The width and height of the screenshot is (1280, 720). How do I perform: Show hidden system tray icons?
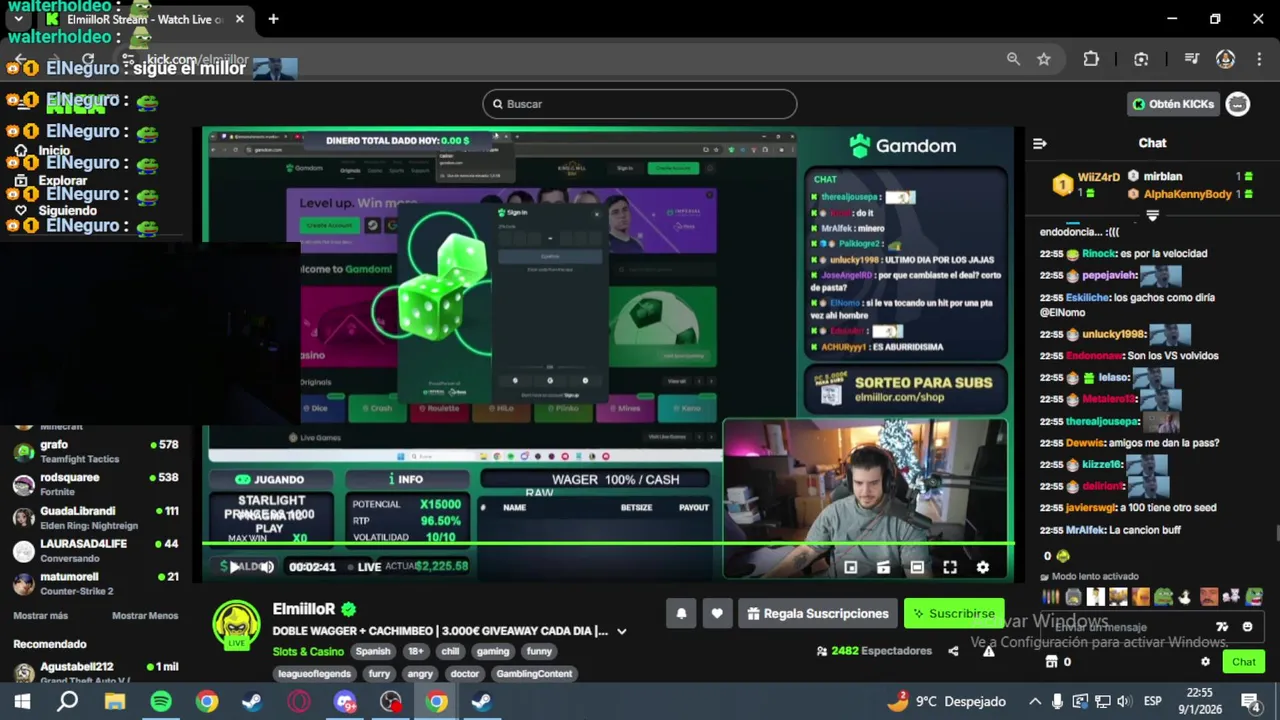(x=1035, y=702)
